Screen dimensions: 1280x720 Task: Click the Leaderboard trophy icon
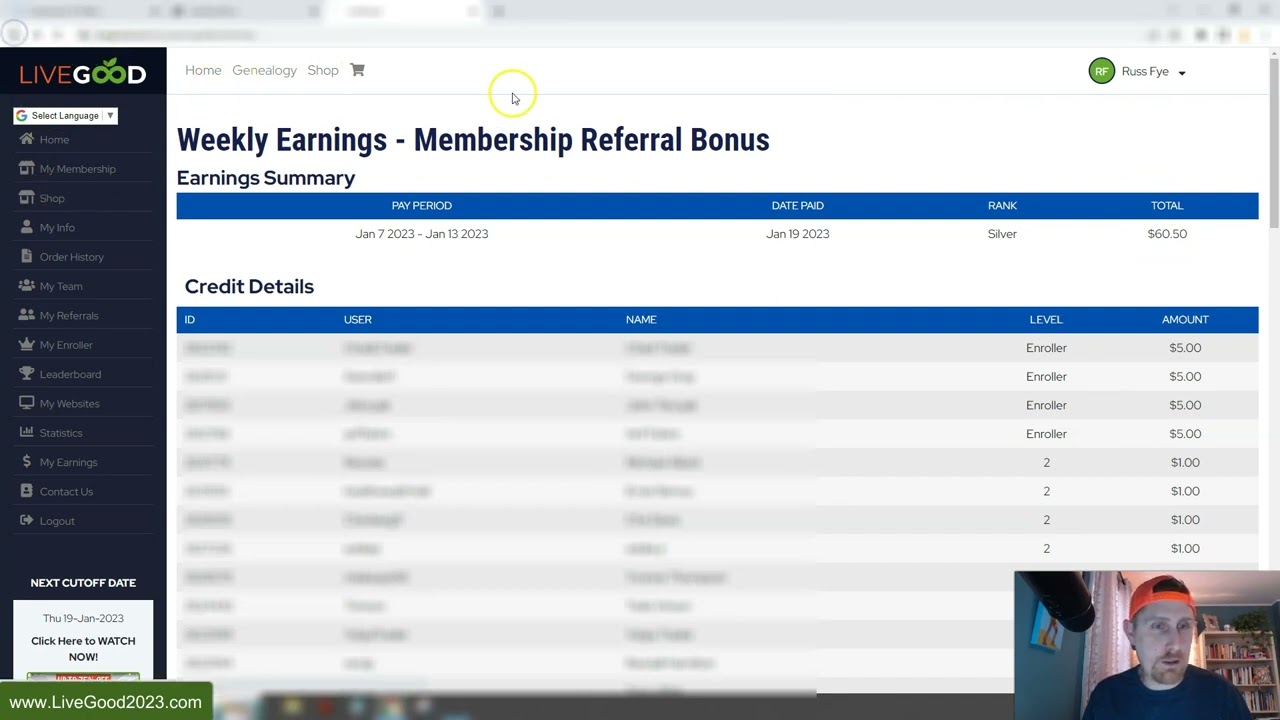pos(27,374)
